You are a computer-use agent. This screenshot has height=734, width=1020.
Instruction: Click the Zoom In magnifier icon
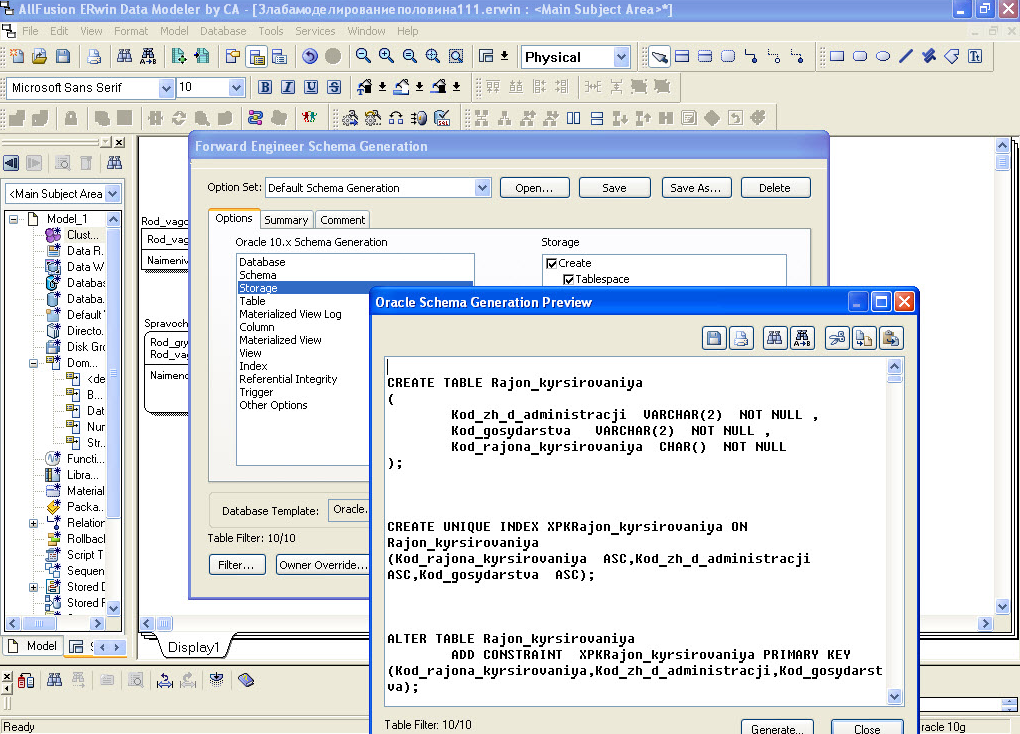386,57
